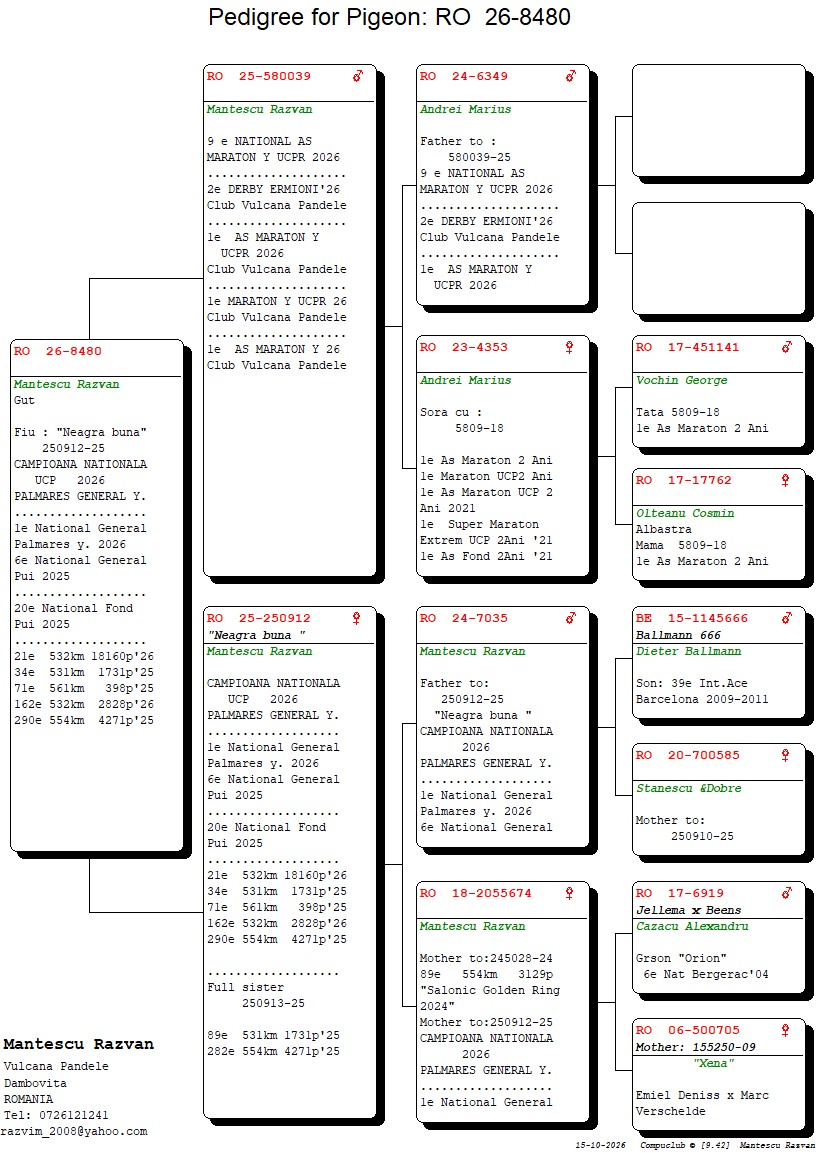
Task: Click the female symbol on RO 25-250912
Action: coord(356,618)
